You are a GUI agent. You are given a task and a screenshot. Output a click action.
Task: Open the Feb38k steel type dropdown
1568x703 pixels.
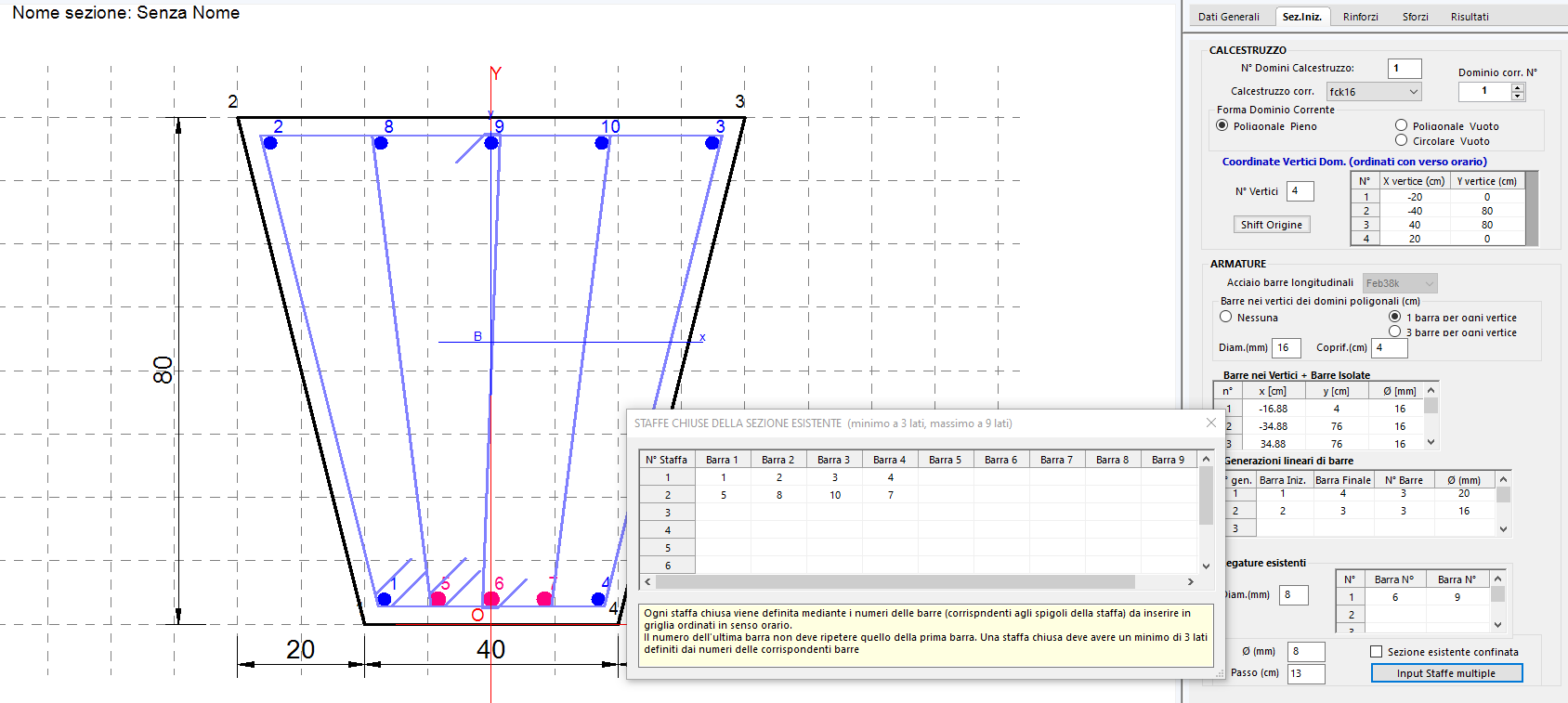tap(1400, 283)
